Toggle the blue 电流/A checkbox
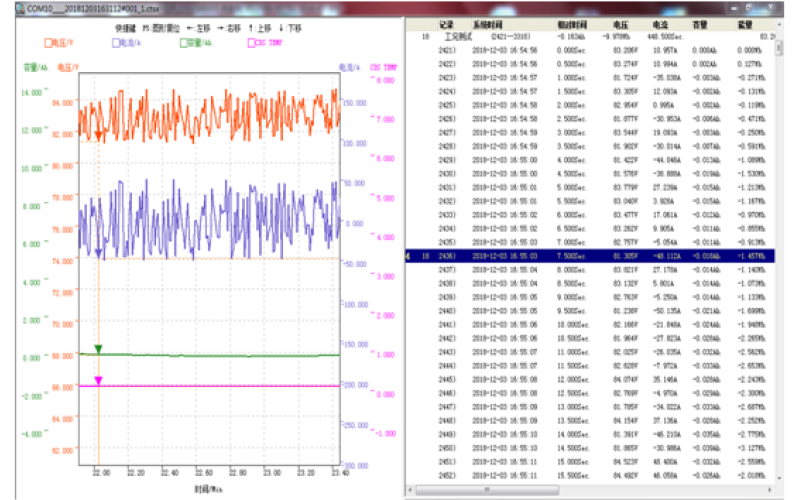The image size is (800, 500). [x=116, y=43]
